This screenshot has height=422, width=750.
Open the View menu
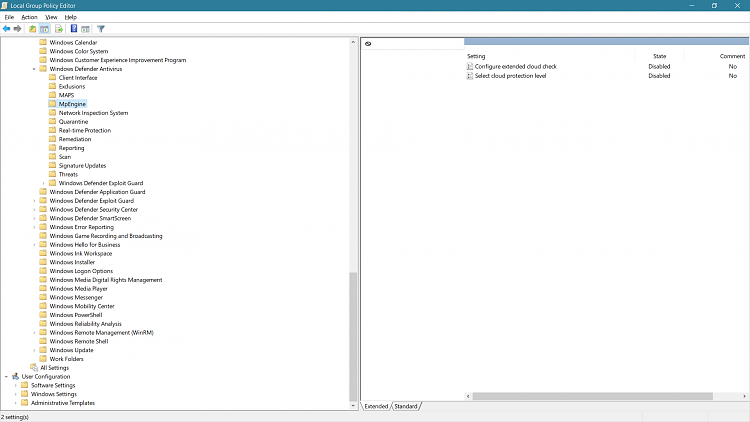tap(51, 17)
